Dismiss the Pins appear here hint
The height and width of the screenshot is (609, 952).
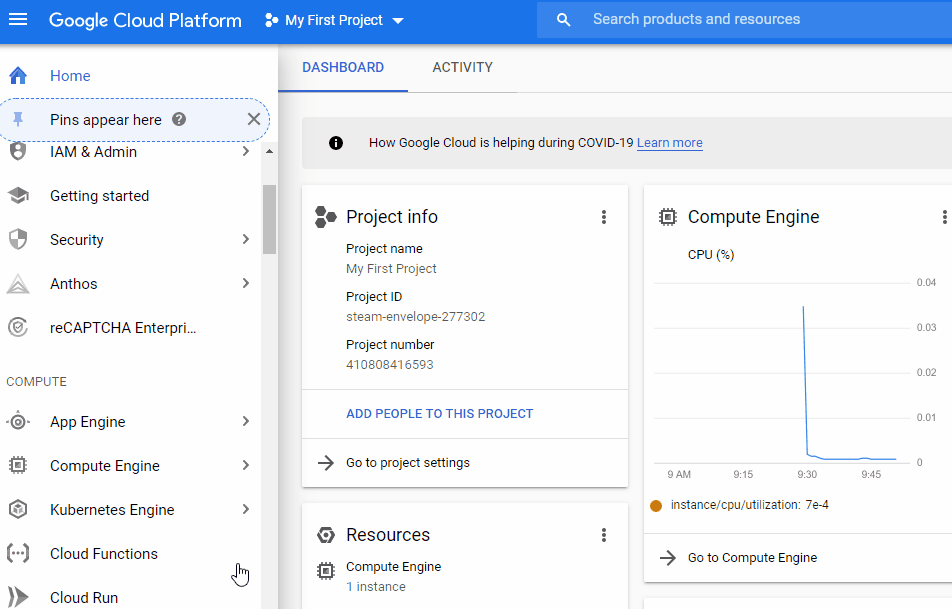point(254,119)
